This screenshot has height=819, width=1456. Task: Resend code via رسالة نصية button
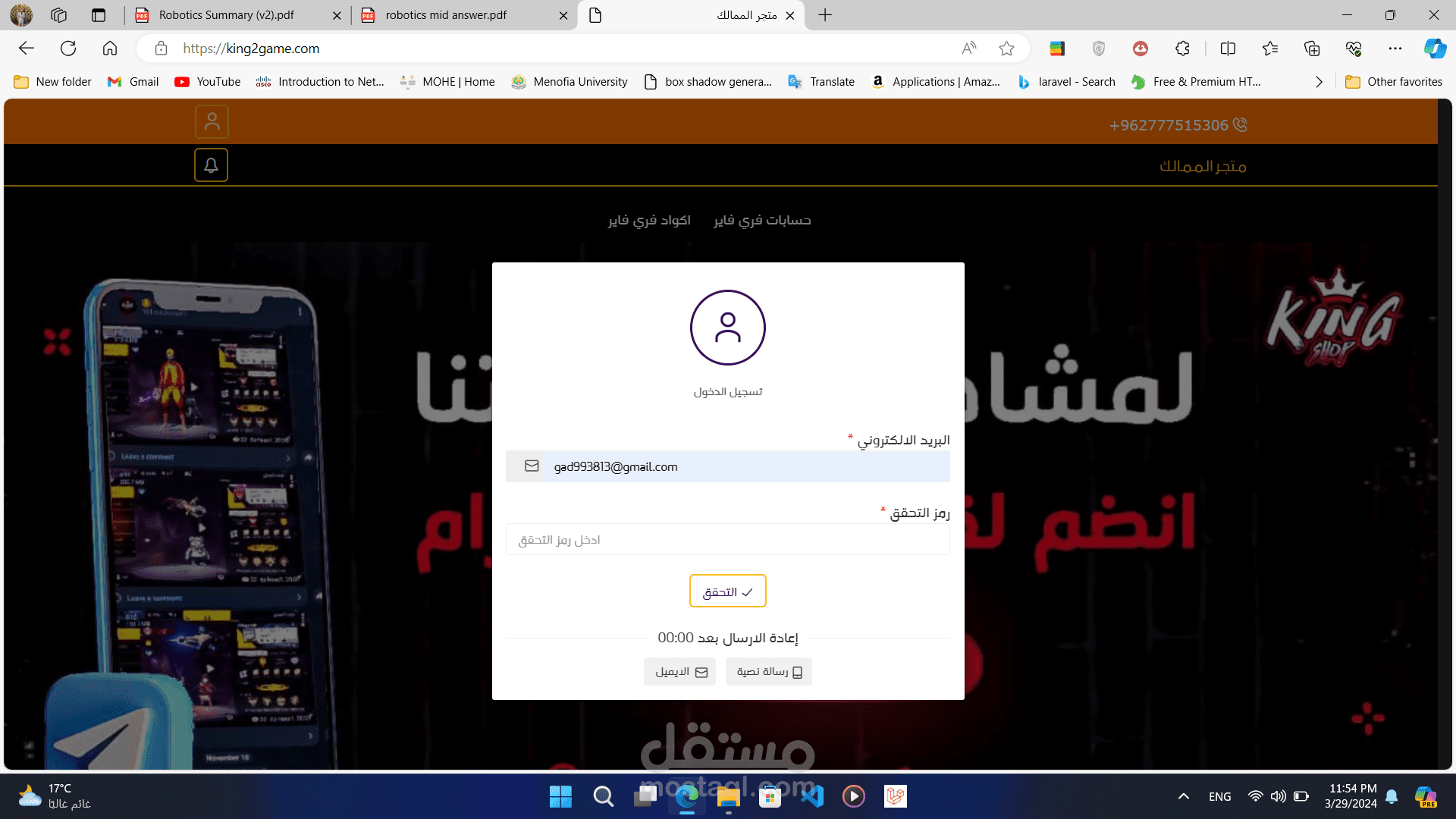(x=768, y=672)
